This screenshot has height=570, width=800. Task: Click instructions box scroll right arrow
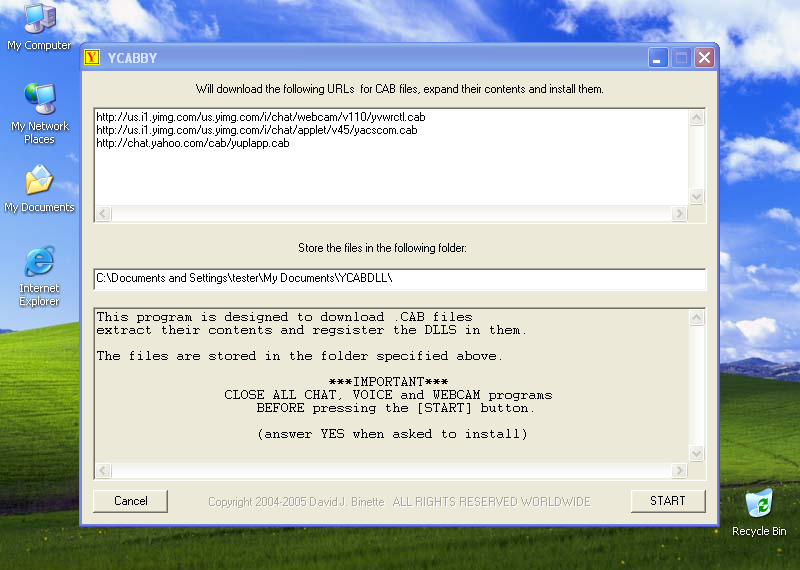679,470
